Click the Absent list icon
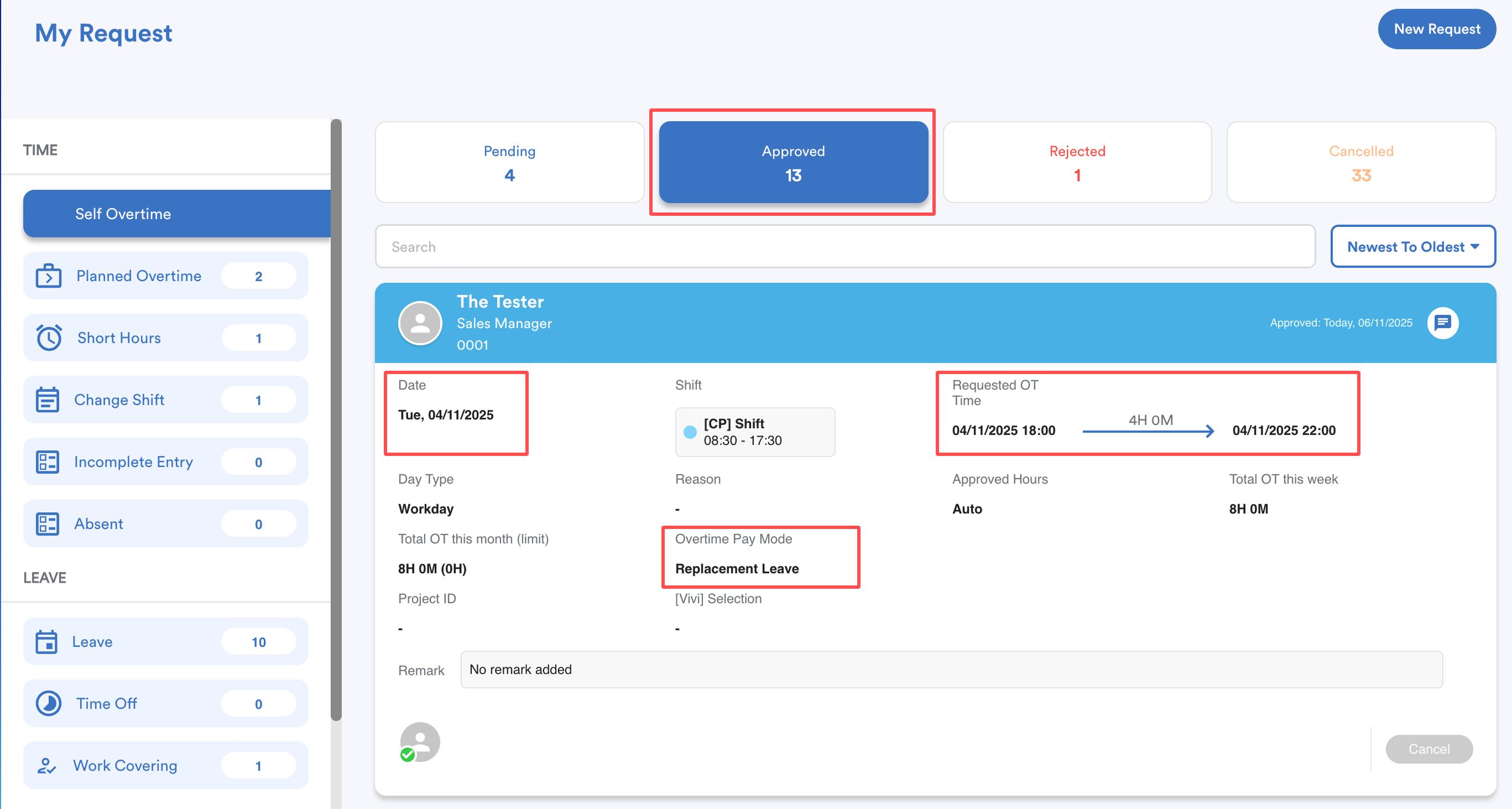Screen dimensions: 1512x809 click(48, 523)
